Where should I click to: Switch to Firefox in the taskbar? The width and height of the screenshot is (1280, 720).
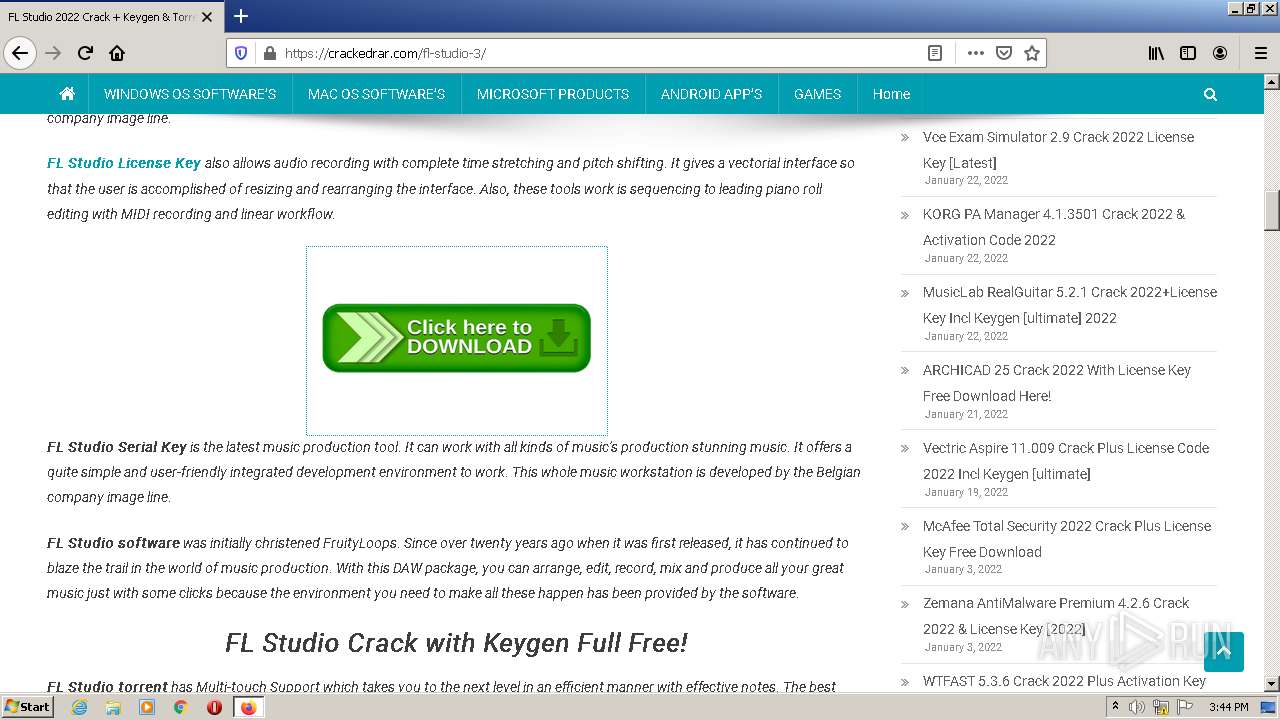[248, 707]
